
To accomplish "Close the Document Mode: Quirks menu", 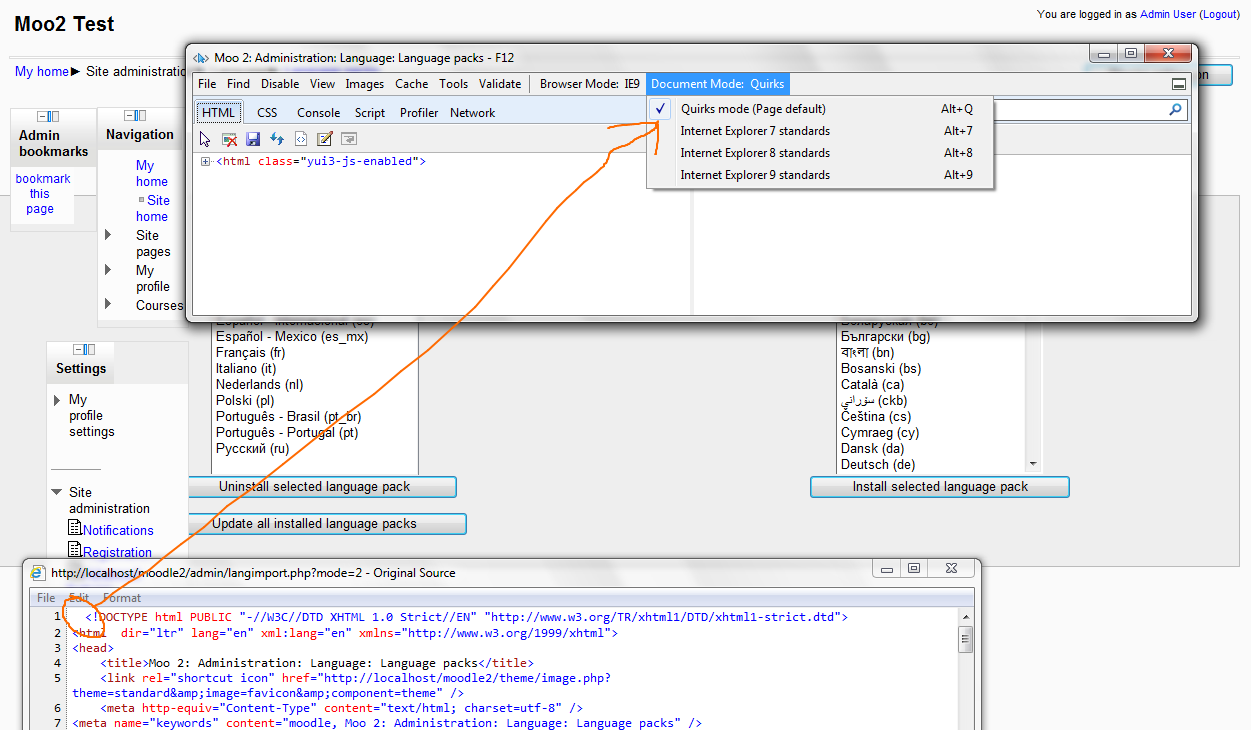I will [x=718, y=84].
